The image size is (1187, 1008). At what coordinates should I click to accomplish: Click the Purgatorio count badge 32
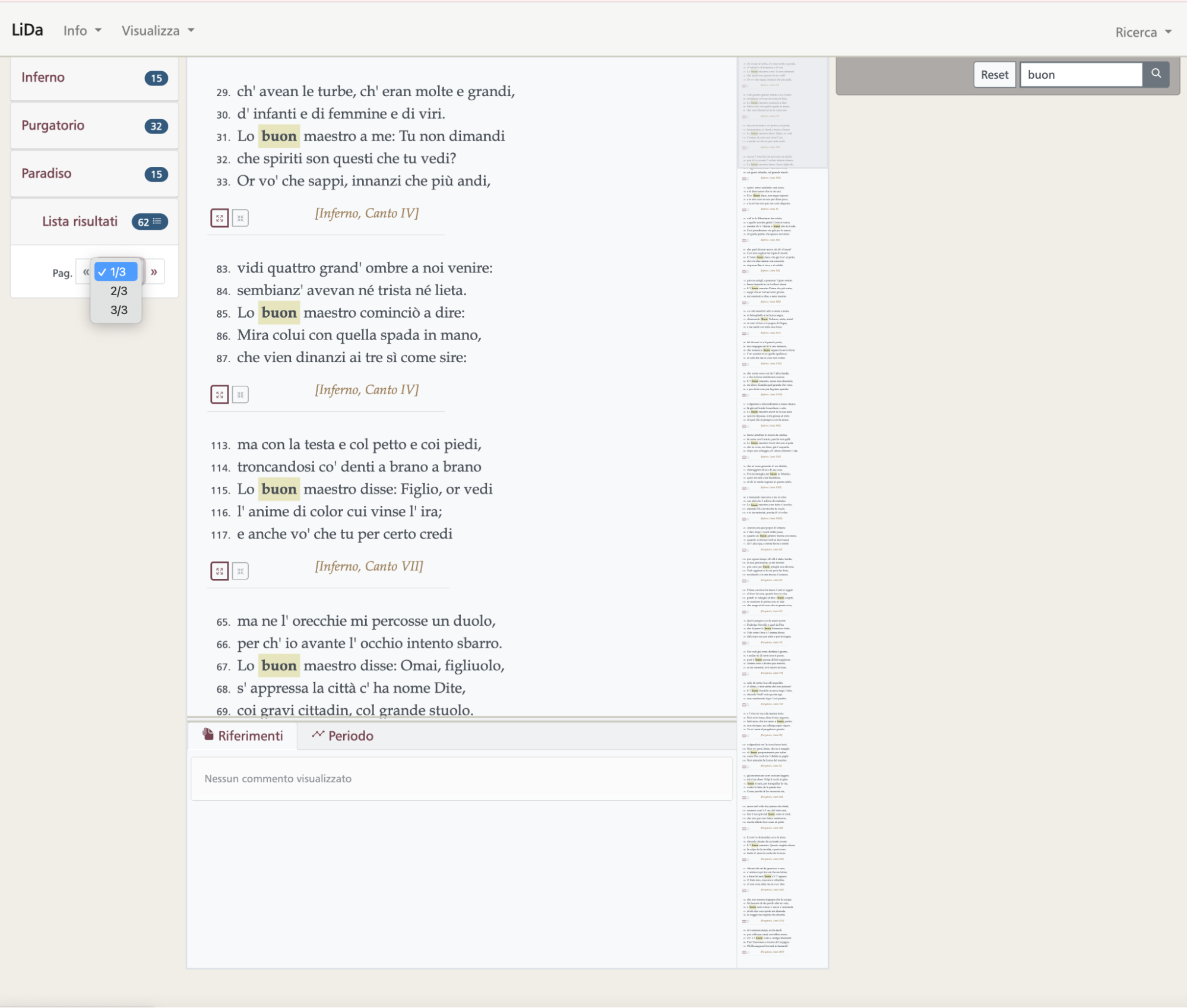[156, 126]
